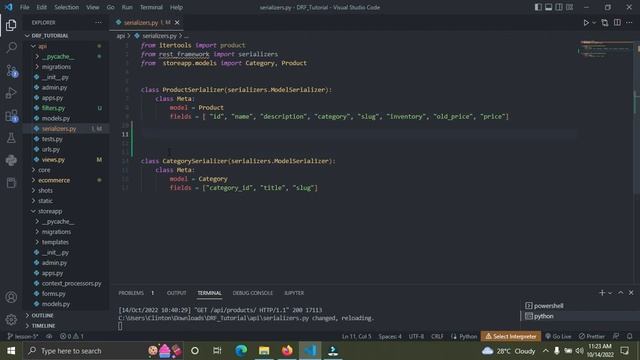Expand the shots folder
The image size is (640, 360).
[45, 191]
